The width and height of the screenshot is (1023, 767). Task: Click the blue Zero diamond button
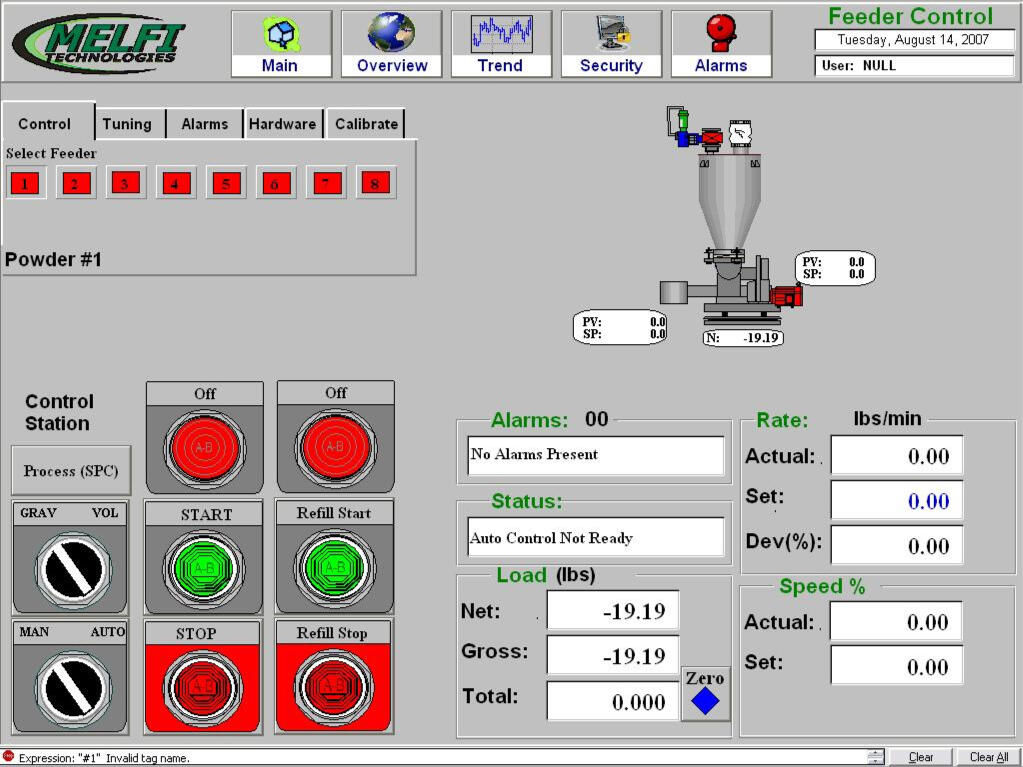(x=705, y=701)
